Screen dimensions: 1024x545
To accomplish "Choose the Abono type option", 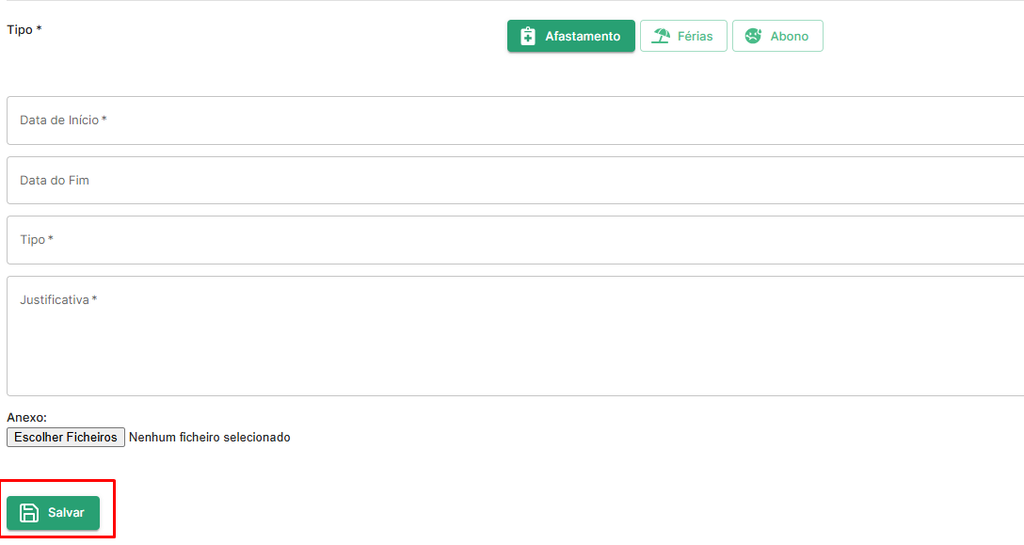I will point(777,36).
